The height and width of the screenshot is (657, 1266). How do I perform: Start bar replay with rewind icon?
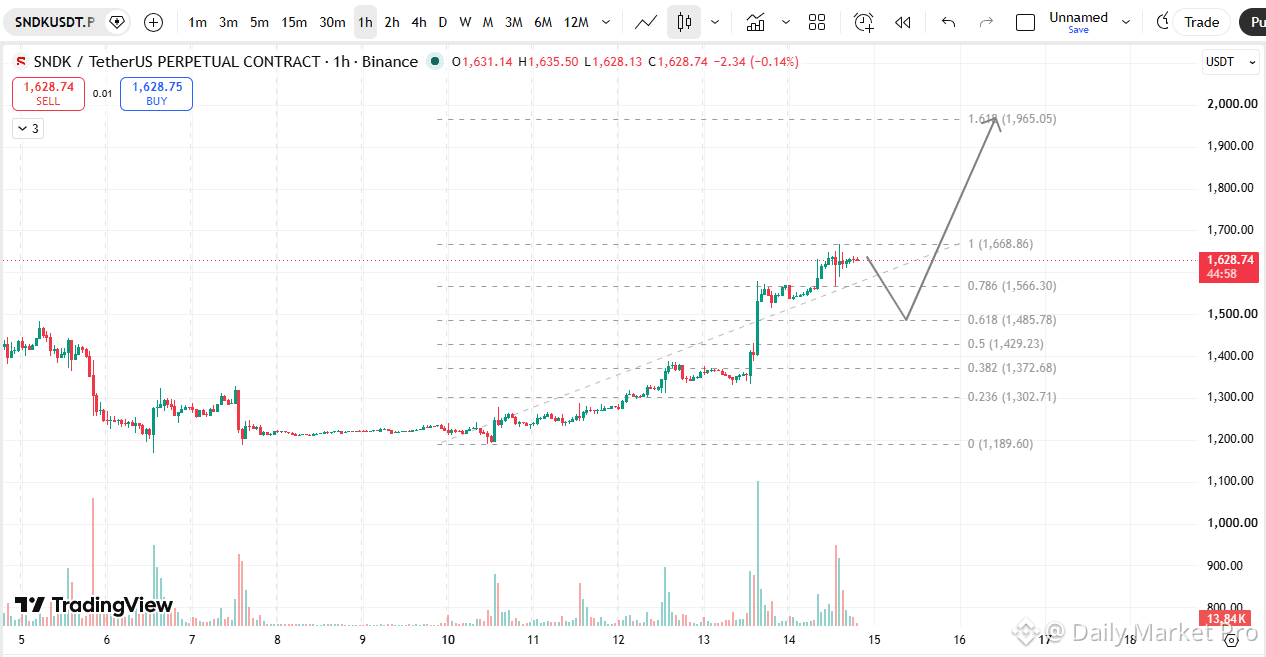902,22
